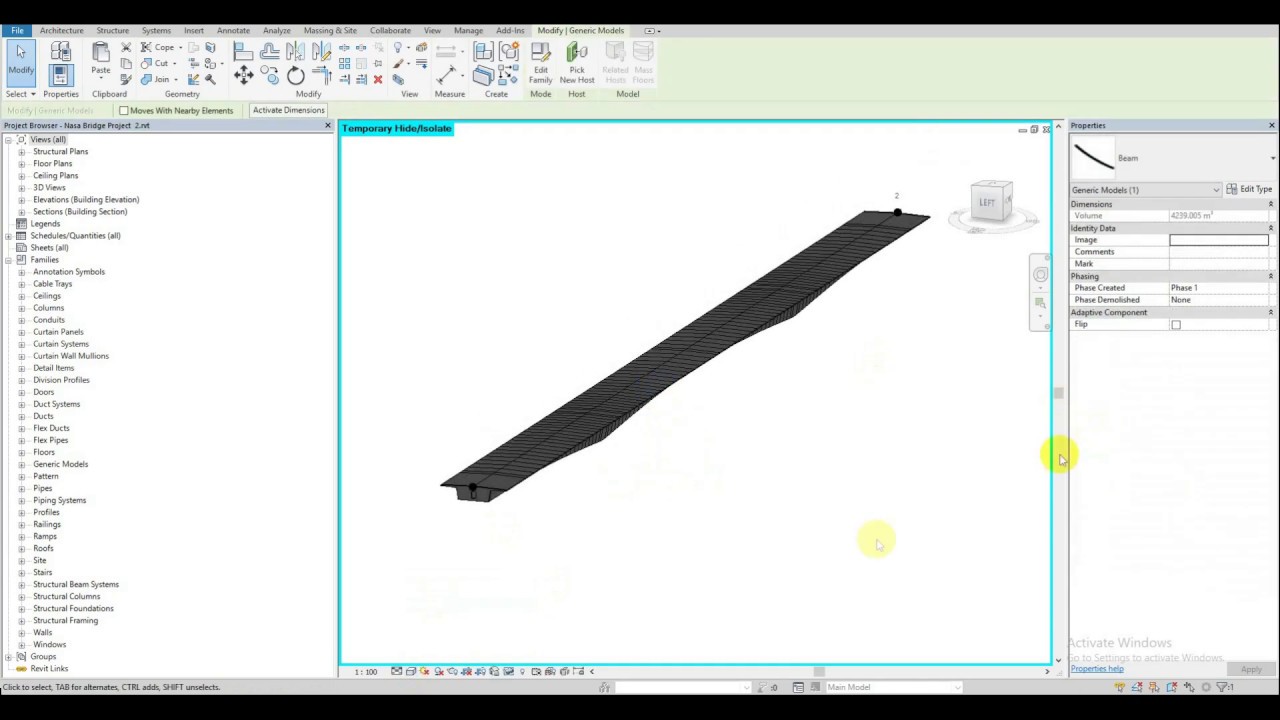Image resolution: width=1280 pixels, height=720 pixels.
Task: Switch to the Manage ribbon tab
Action: [x=468, y=30]
